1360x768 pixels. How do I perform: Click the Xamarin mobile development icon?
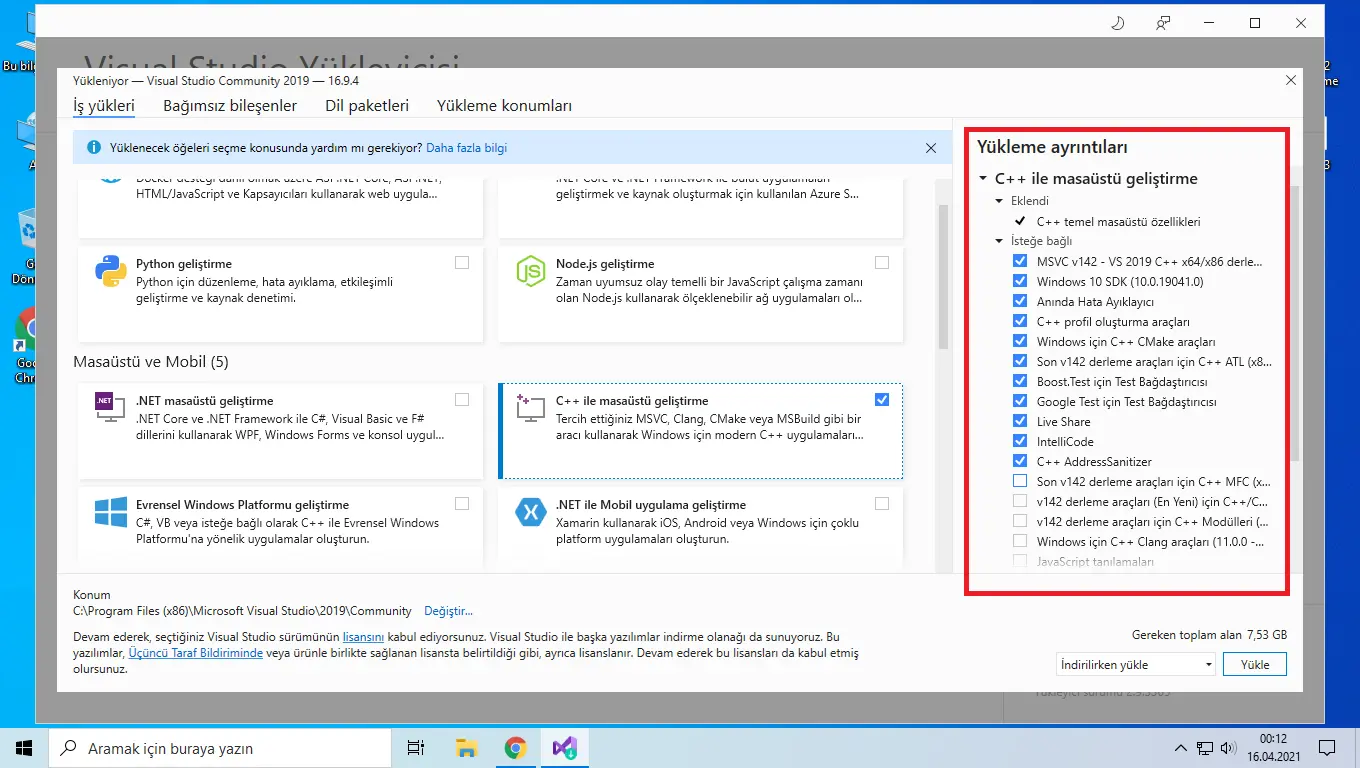530,512
